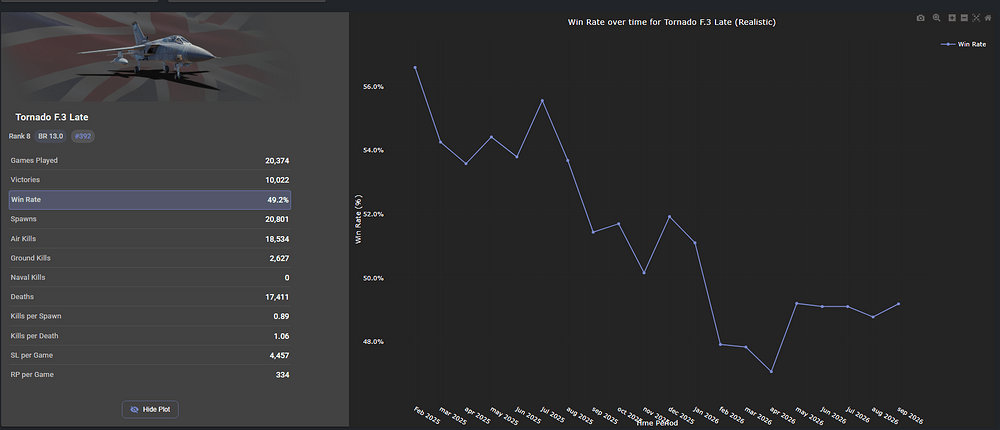Image resolution: width=1000 pixels, height=430 pixels.
Task: Click the dec 2025 data point
Action: point(669,217)
